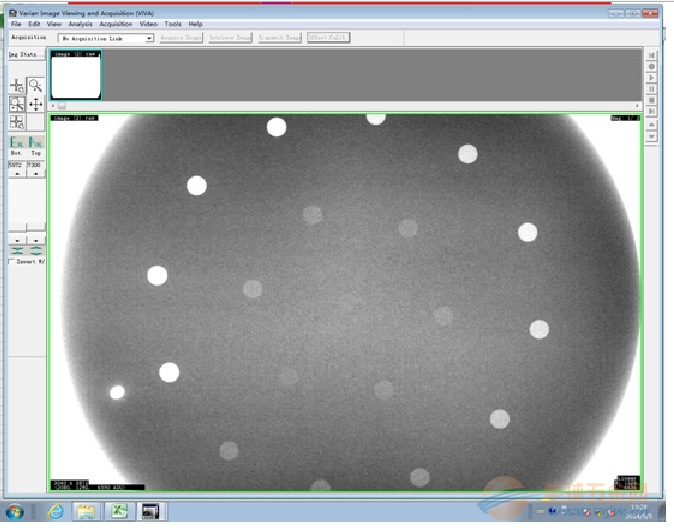Open the Analysis menu
Screen dimensions: 674x531
80,24
